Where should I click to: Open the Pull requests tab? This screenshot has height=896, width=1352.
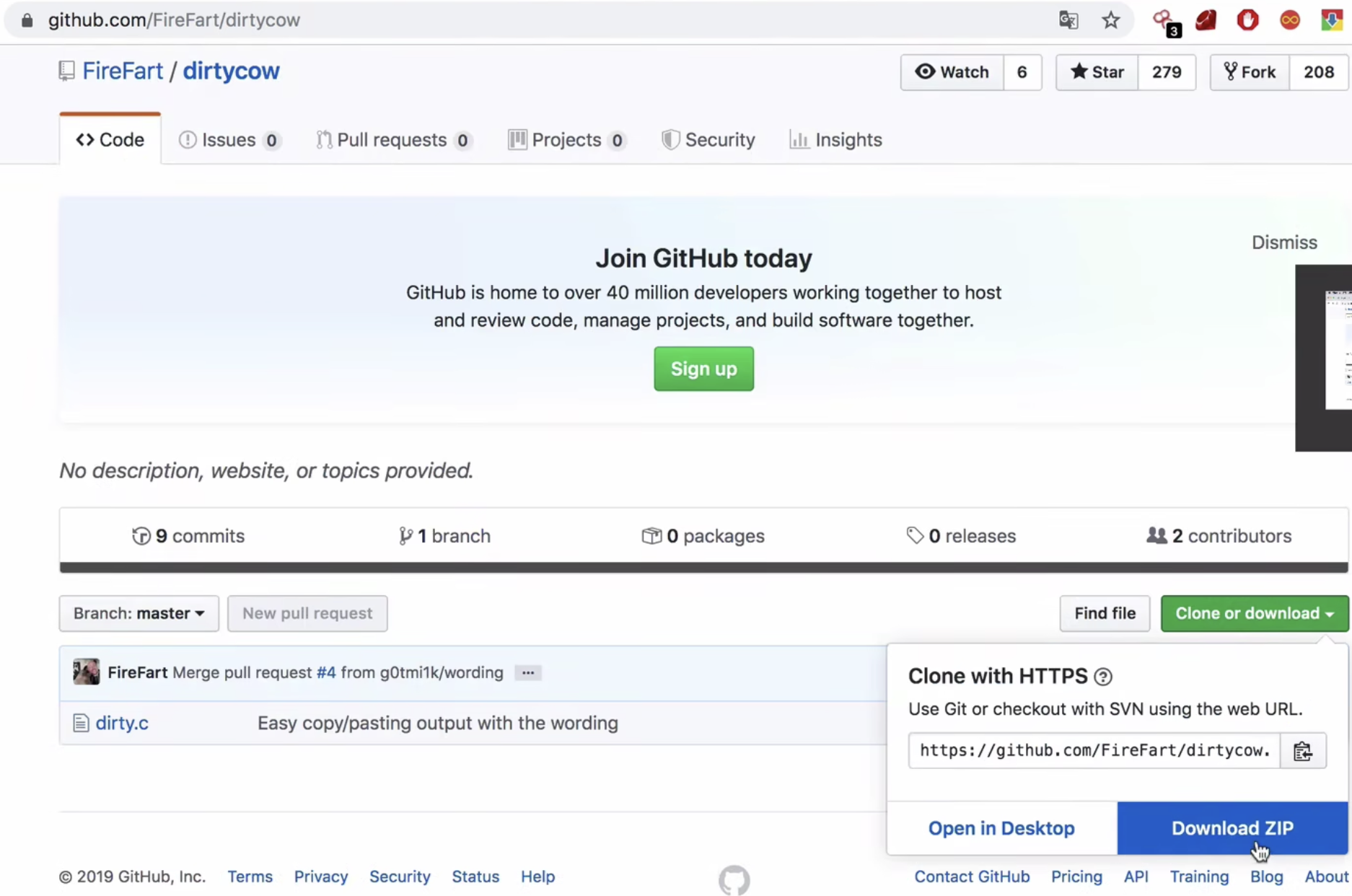[x=392, y=140]
